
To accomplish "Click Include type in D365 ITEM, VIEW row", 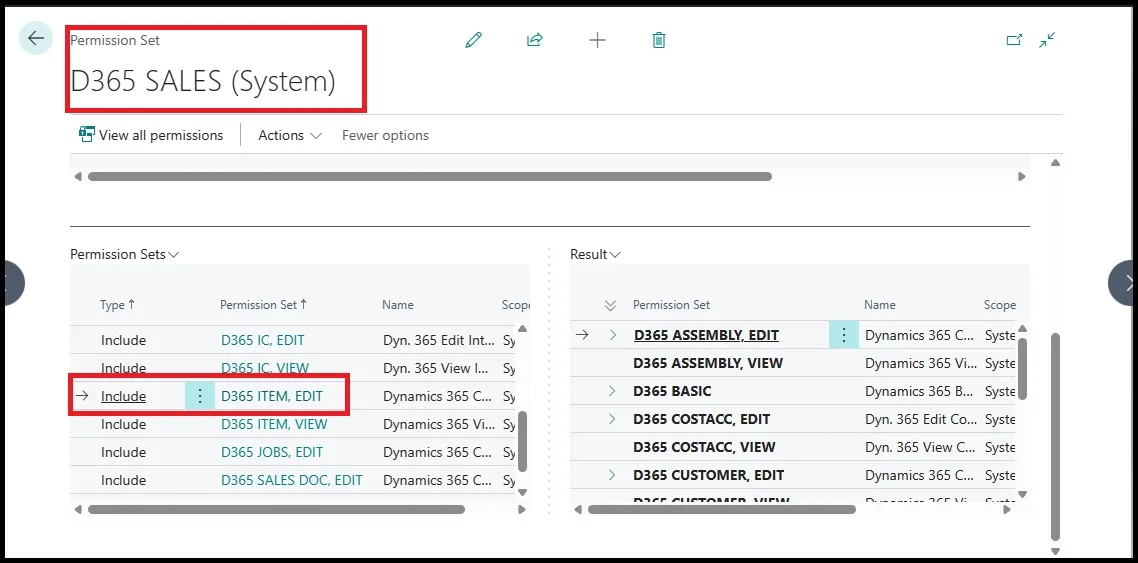I will (x=123, y=424).
